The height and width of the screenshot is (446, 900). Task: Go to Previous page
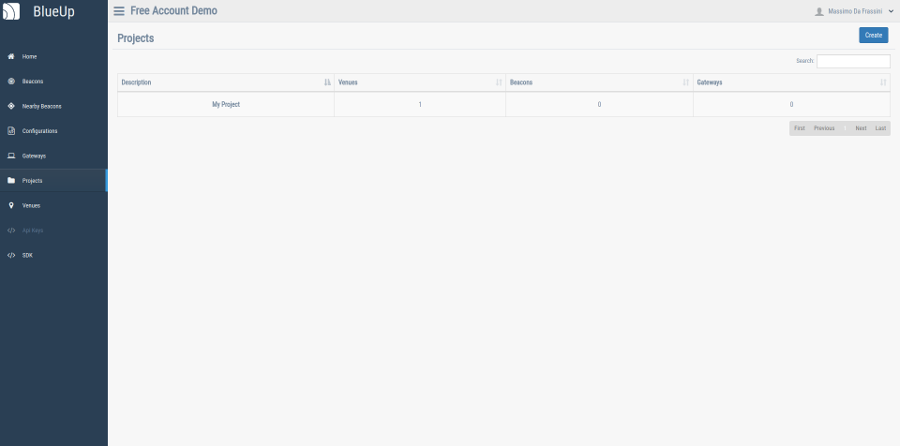824,128
